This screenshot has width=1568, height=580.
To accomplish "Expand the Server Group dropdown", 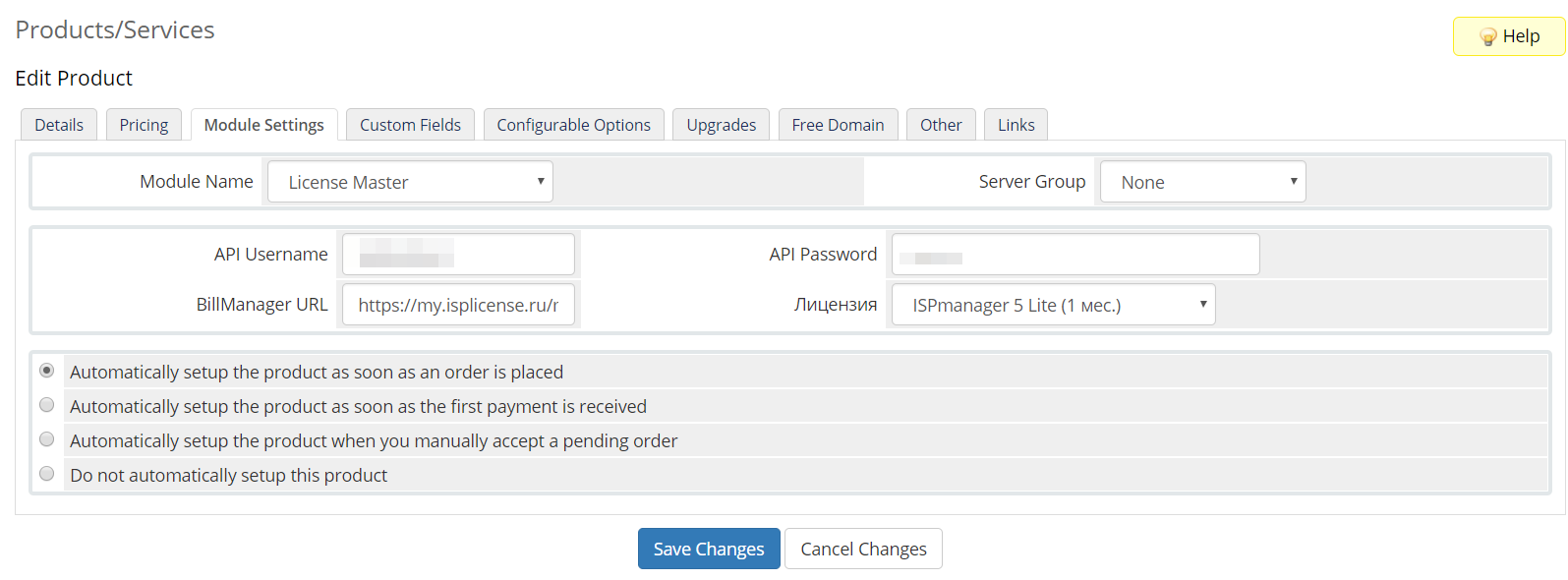I will [1202, 182].
